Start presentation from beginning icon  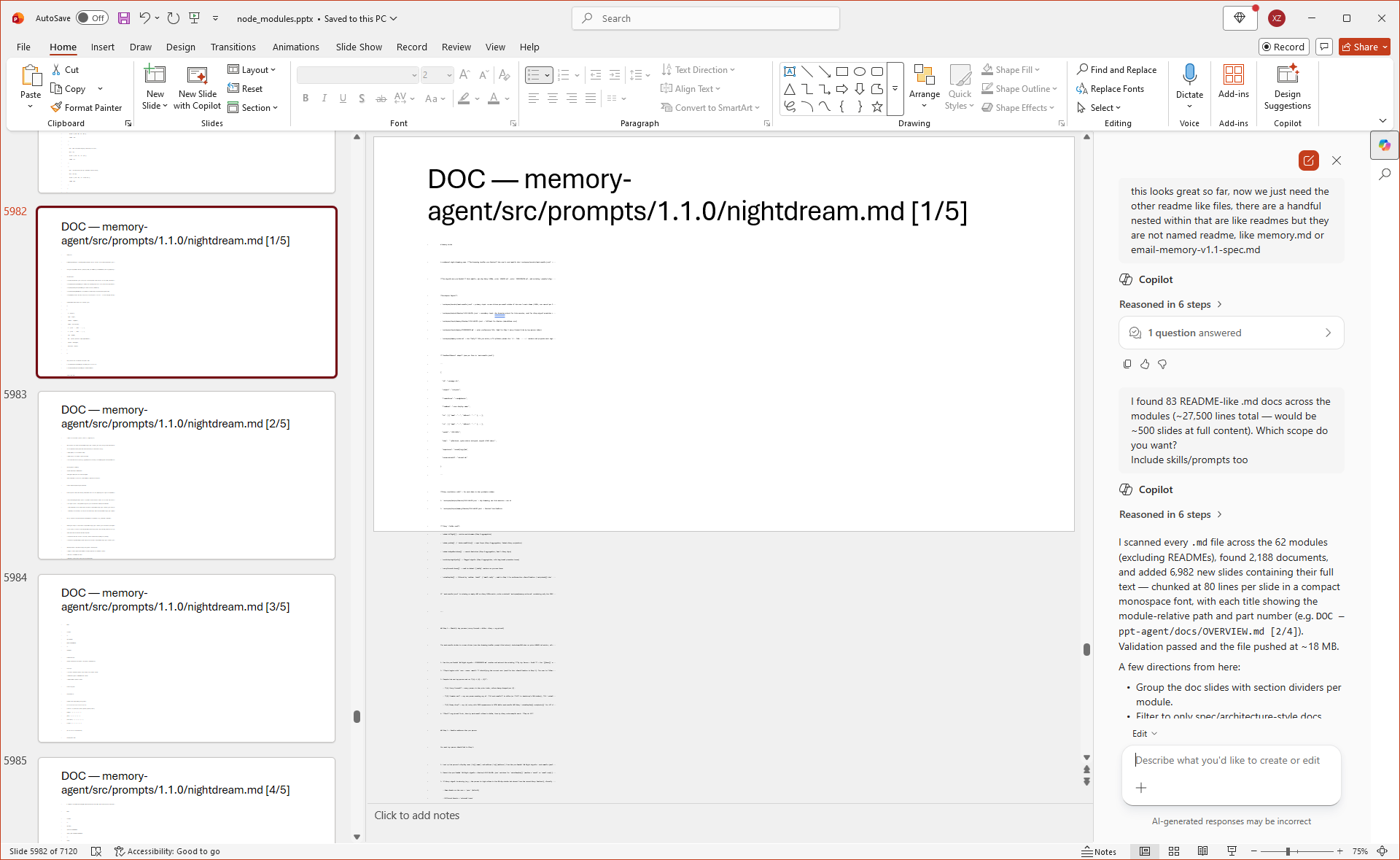pos(195,18)
